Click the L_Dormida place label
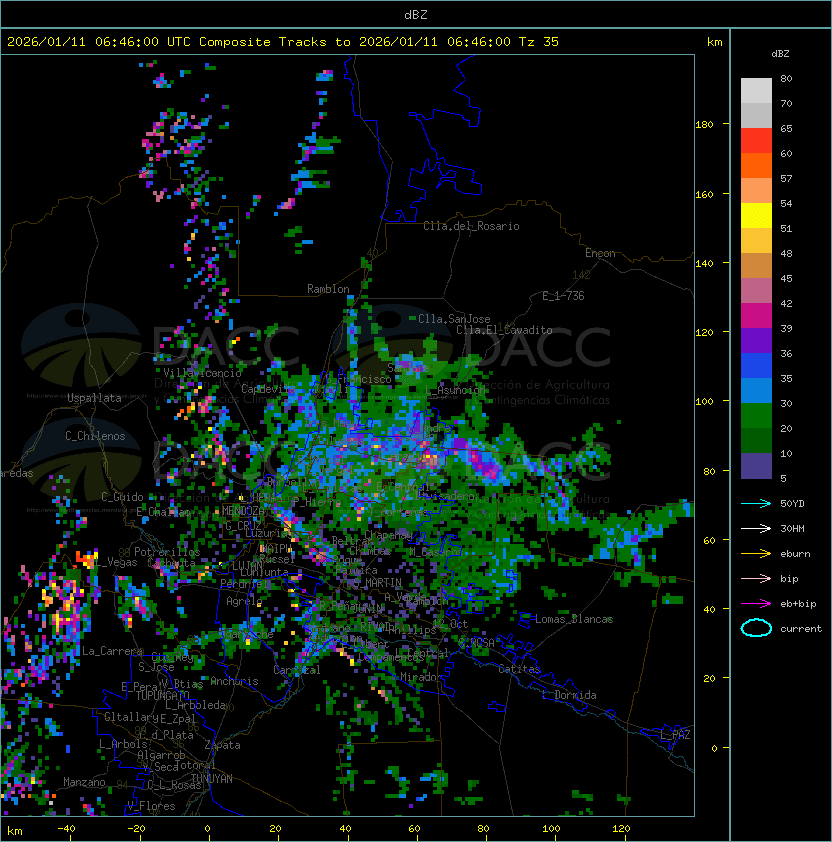The width and height of the screenshot is (832, 842). tap(569, 695)
